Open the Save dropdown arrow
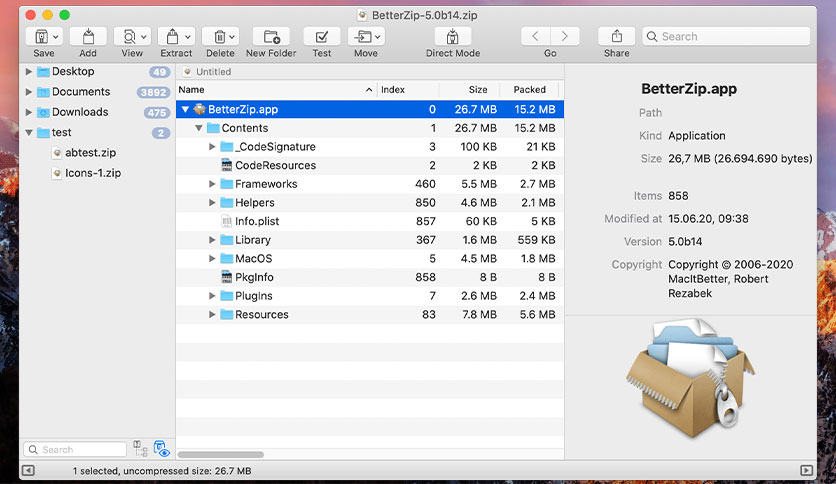The height and width of the screenshot is (484, 836). pyautogui.click(x=55, y=37)
